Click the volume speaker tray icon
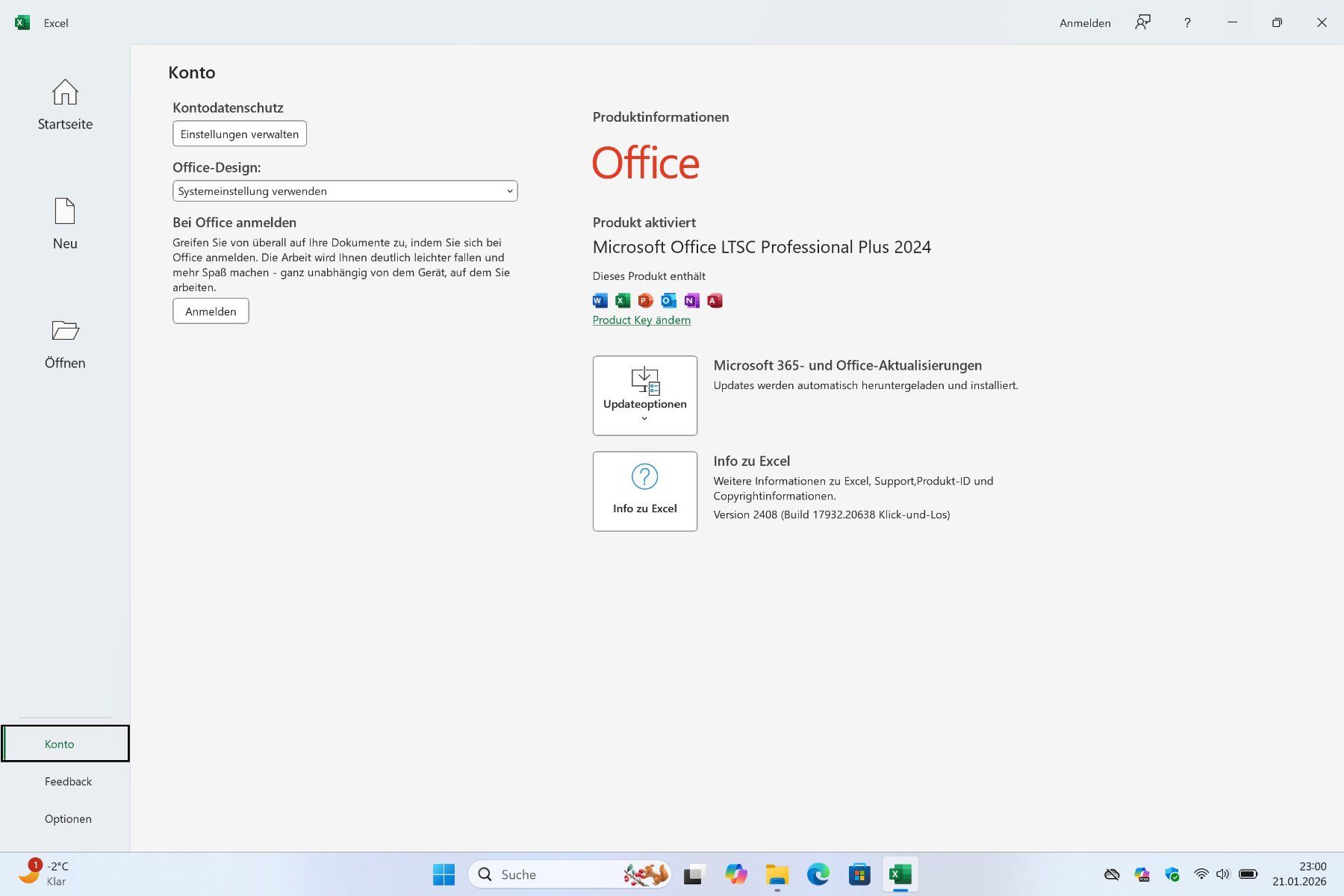 click(x=1223, y=874)
